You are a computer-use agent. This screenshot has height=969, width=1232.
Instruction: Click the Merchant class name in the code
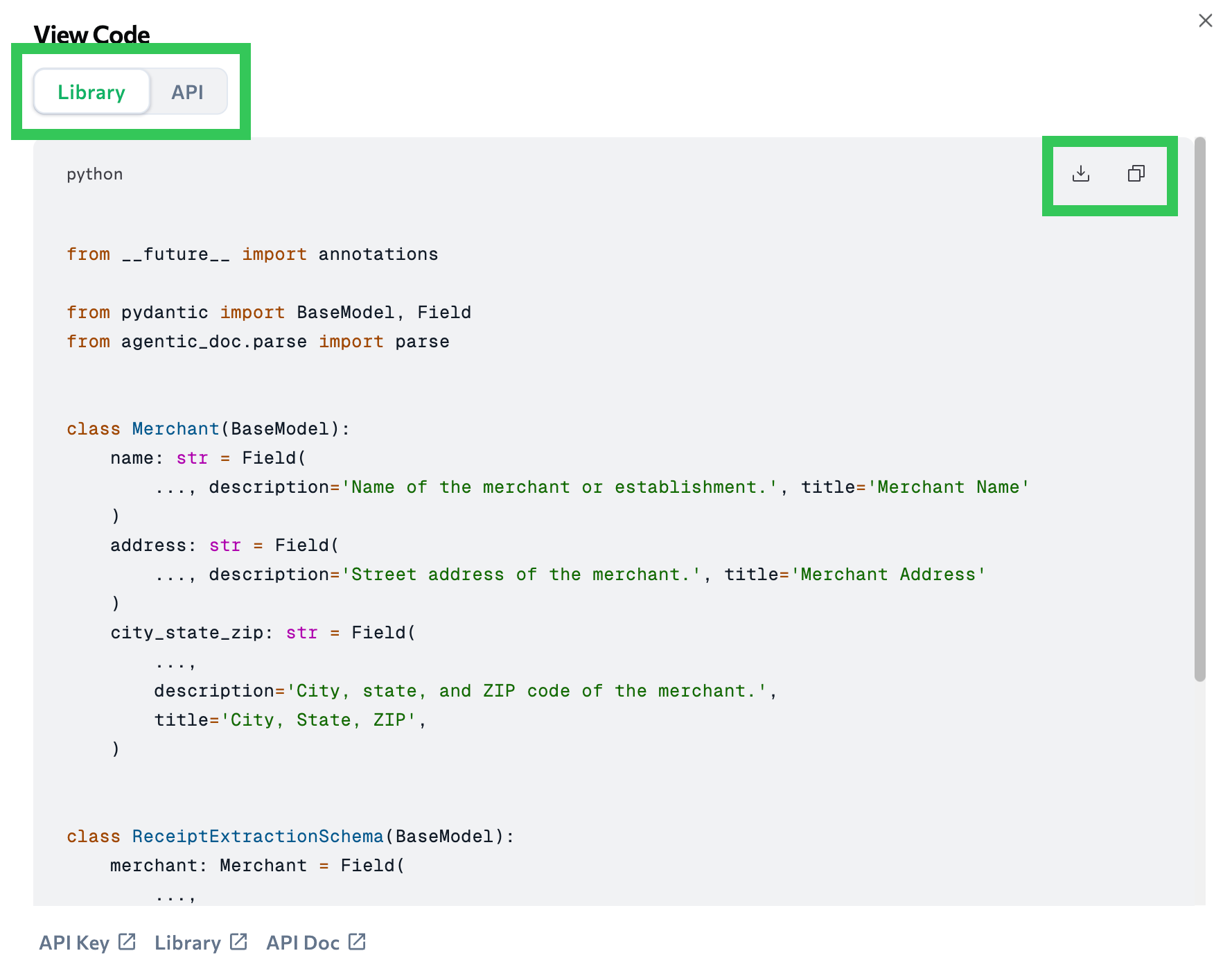click(175, 428)
